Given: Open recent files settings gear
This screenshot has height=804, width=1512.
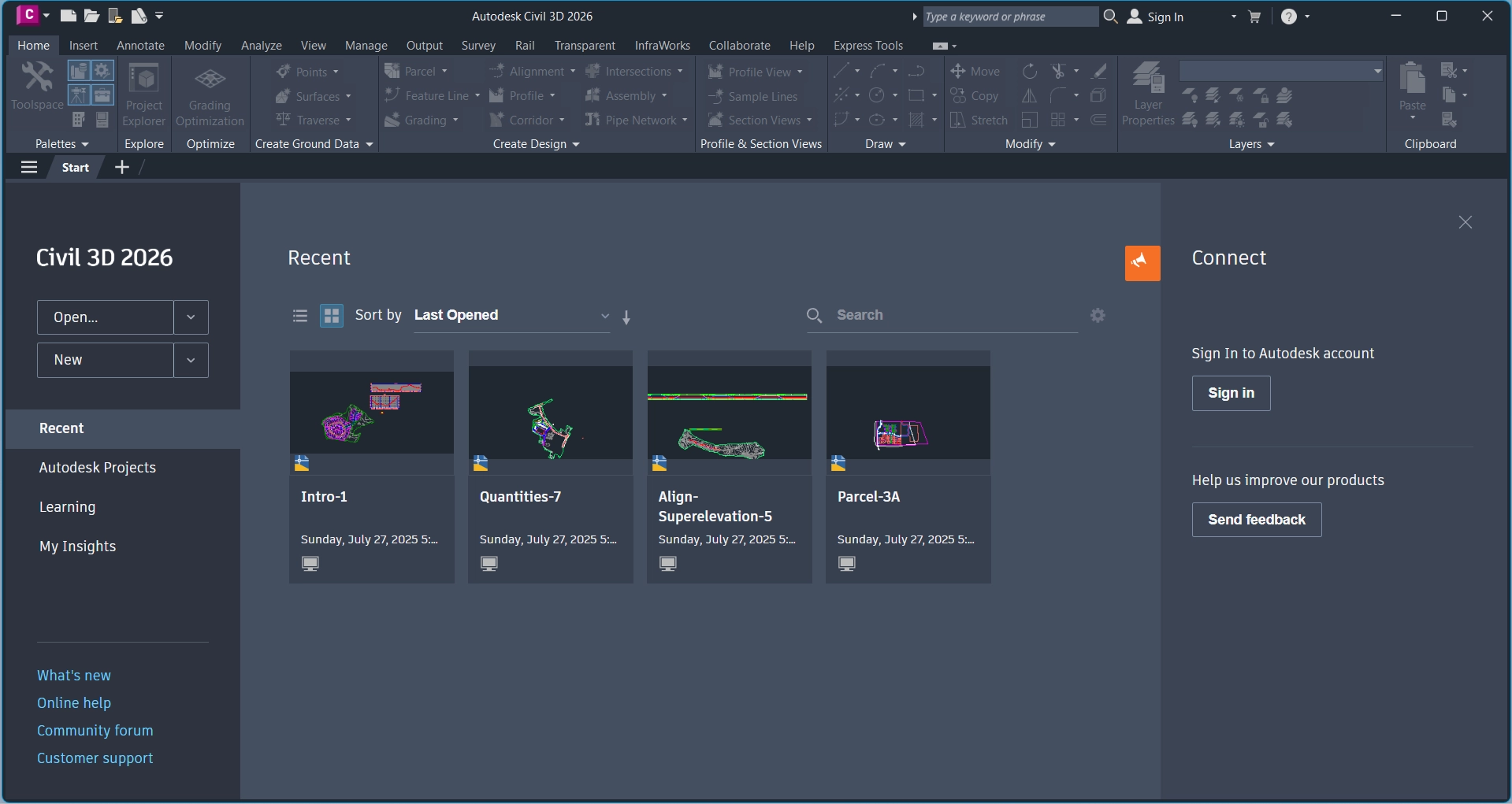Looking at the screenshot, I should [1098, 315].
